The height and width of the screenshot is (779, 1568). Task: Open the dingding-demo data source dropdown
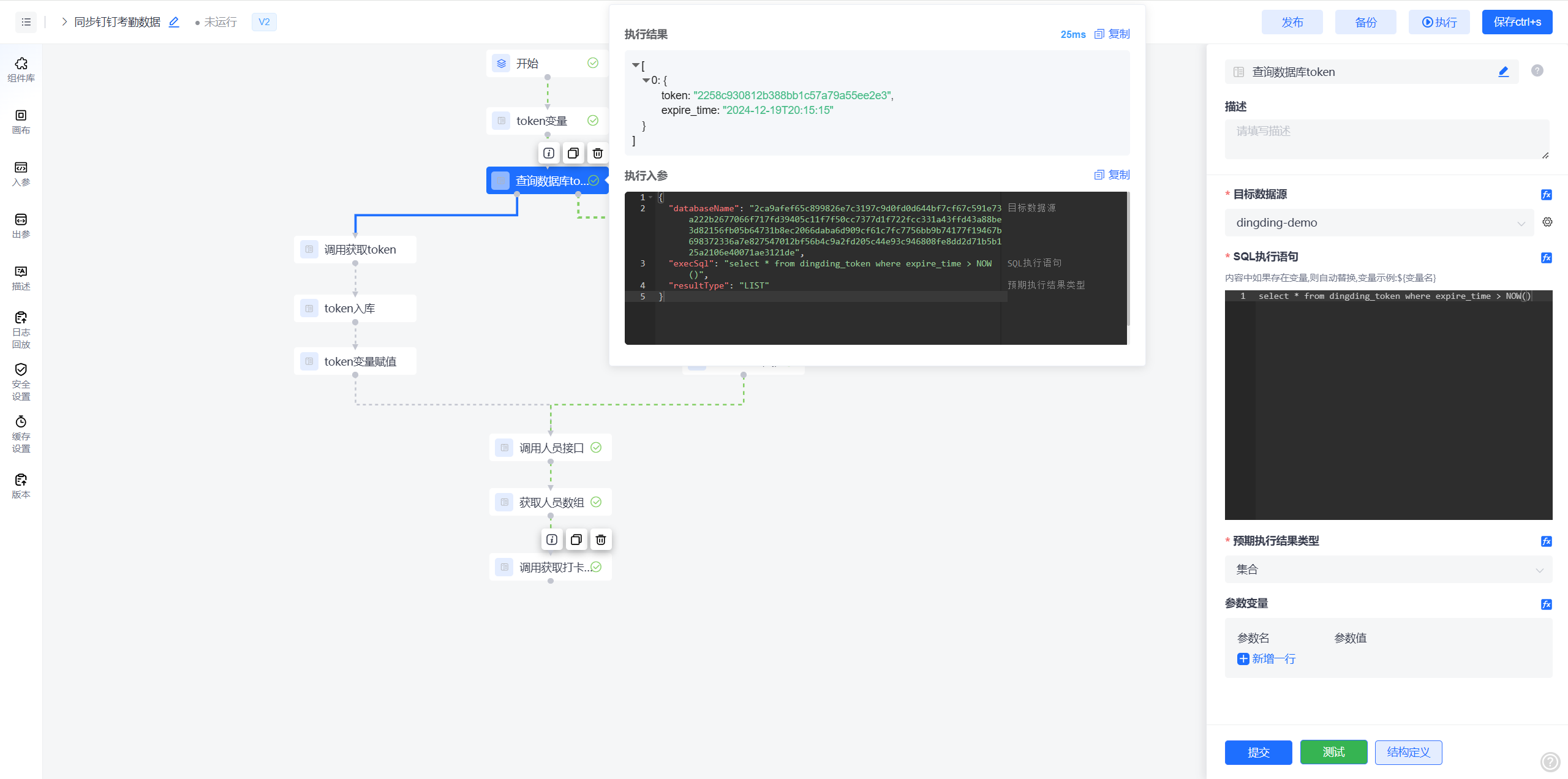[1378, 223]
